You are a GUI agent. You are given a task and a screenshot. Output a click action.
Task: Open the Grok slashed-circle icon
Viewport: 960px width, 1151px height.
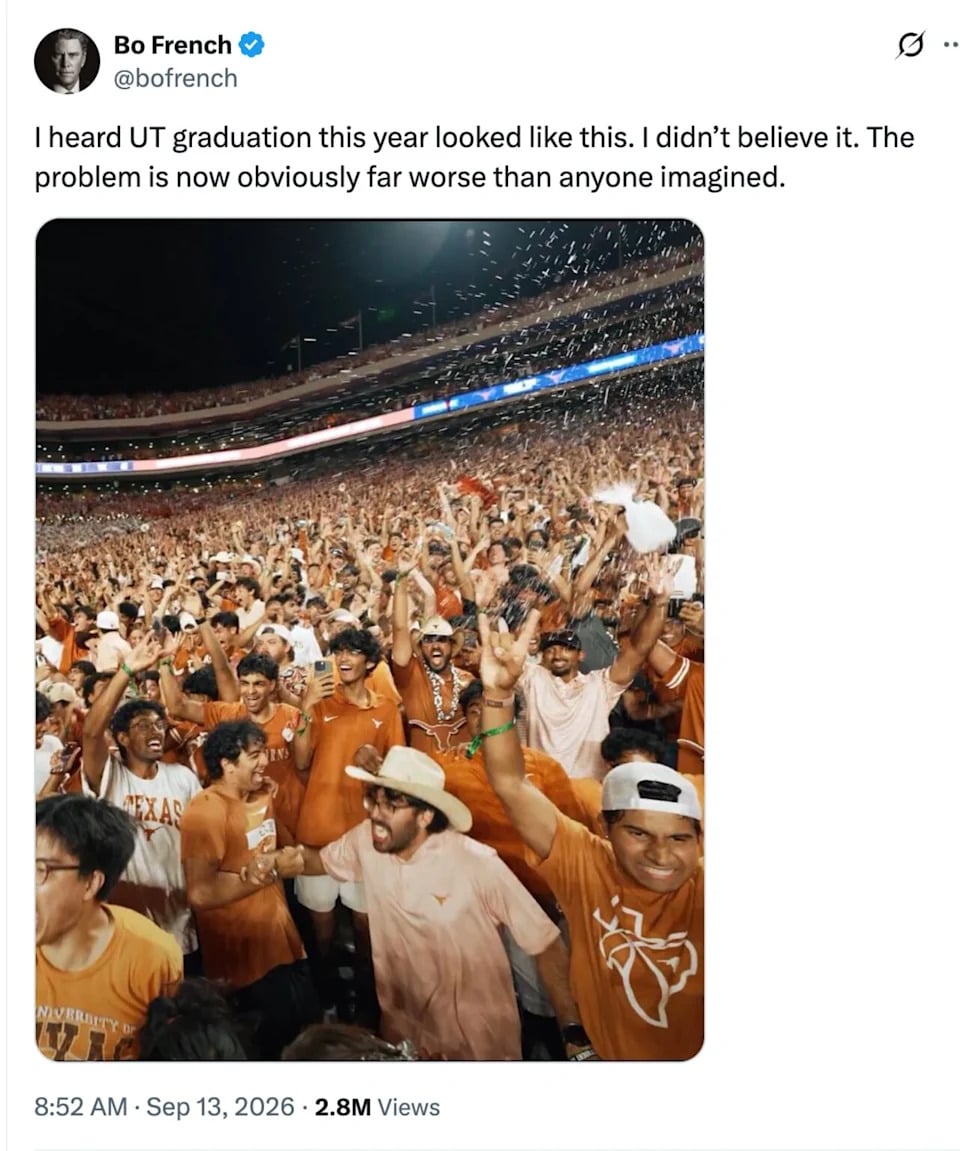coord(909,46)
